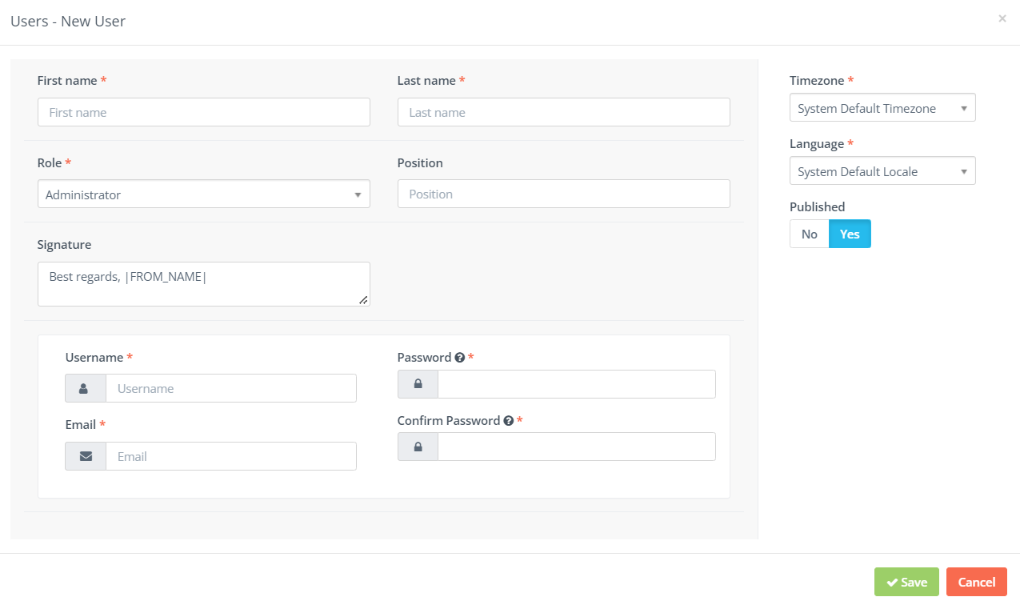The image size is (1020, 609).
Task: Click the Confirm Password help question-mark icon
Action: click(x=509, y=420)
